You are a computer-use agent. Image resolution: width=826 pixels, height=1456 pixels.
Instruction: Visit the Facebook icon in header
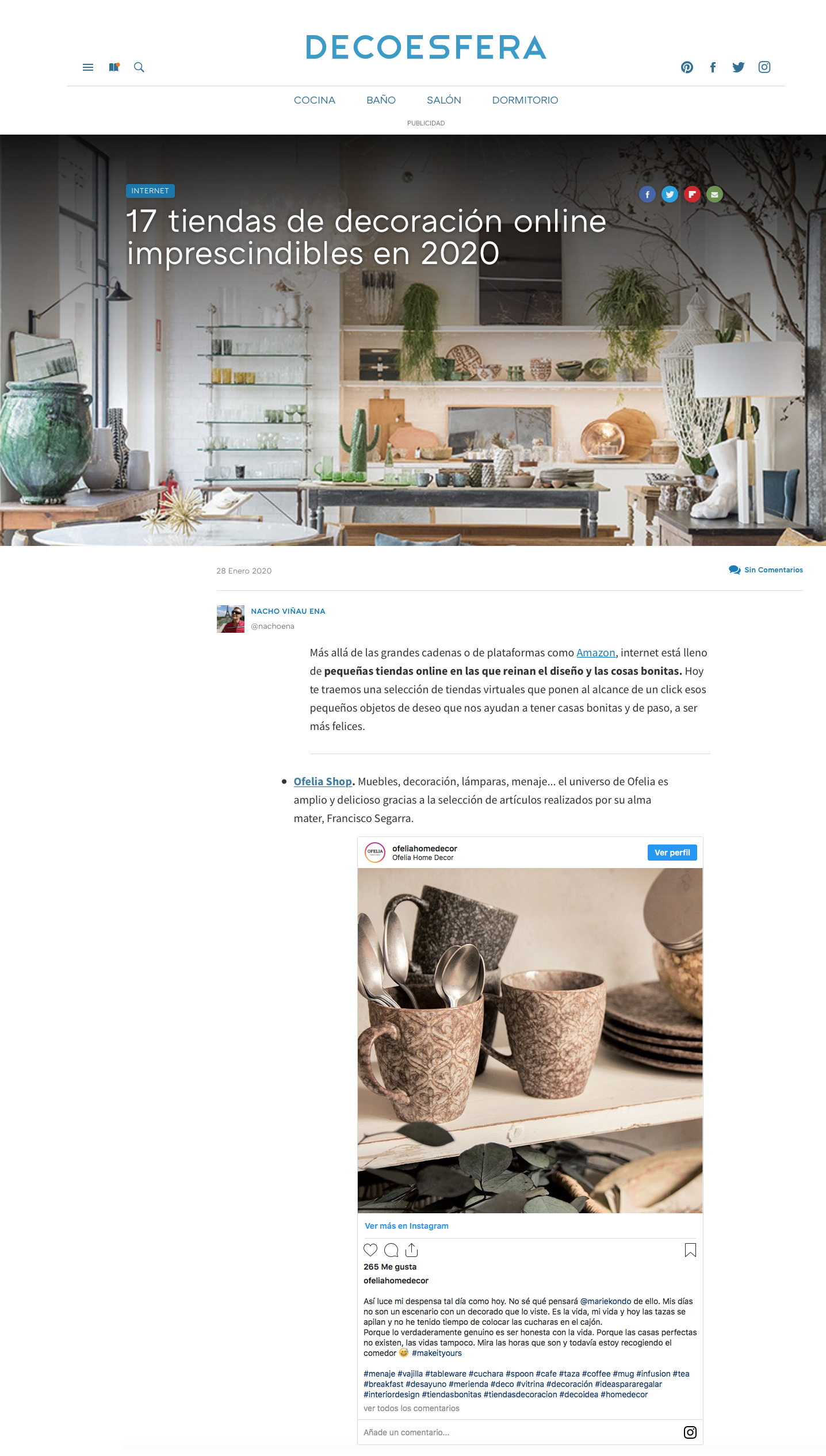[x=713, y=67]
